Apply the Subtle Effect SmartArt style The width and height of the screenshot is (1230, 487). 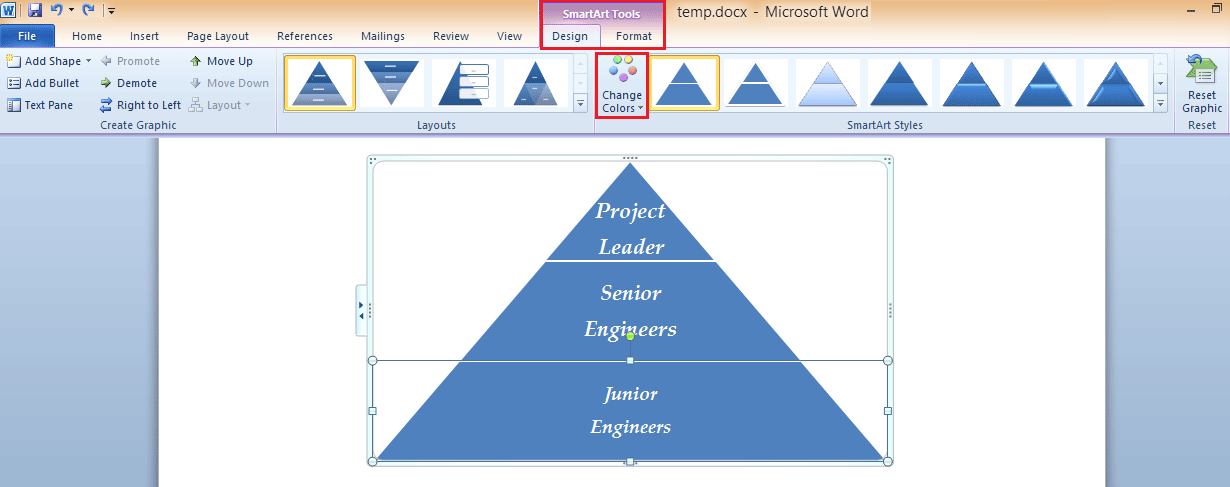(827, 82)
